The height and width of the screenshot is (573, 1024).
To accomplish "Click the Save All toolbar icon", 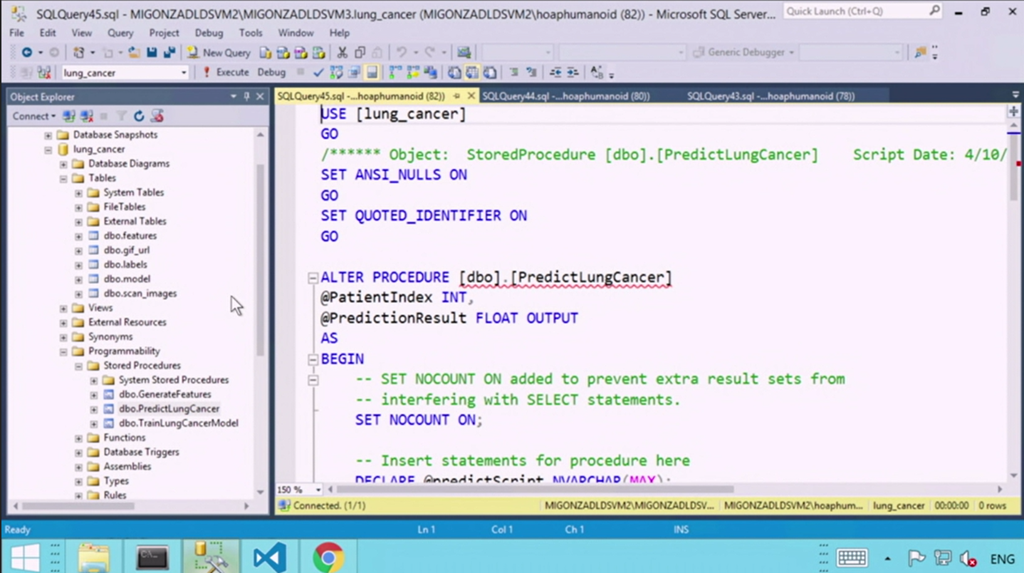I will tap(169, 52).
